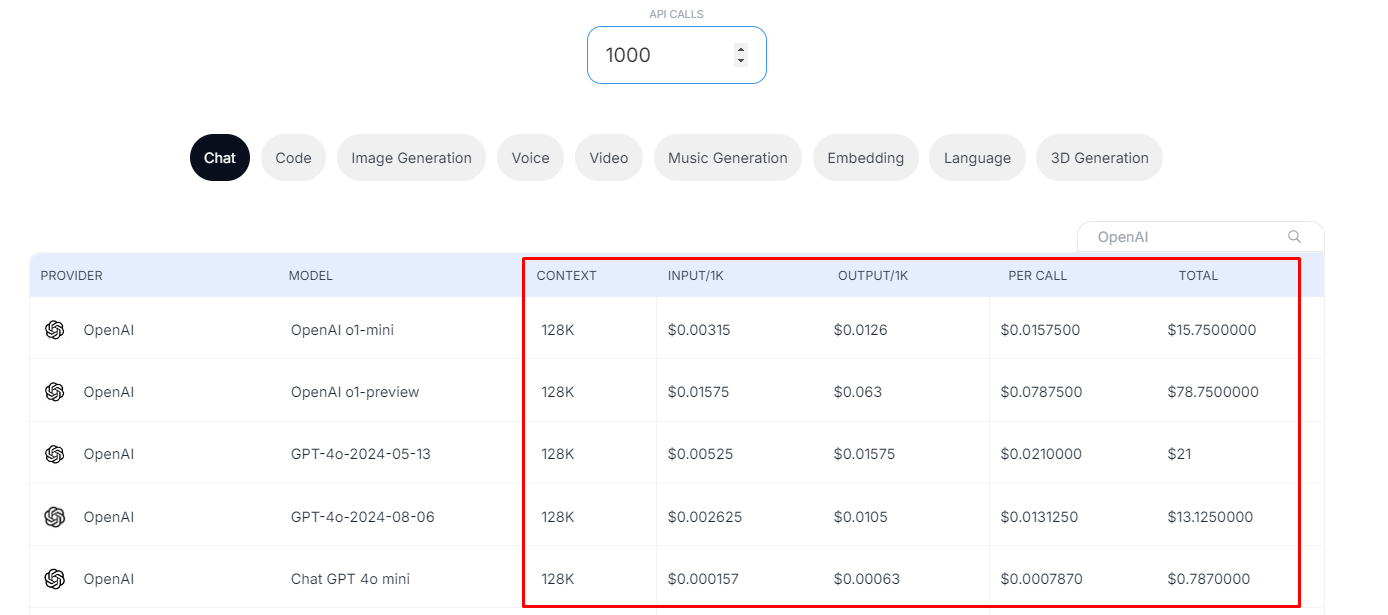This screenshot has width=1388, height=615.
Task: Click the OpenAI logo in the o1-mini row
Action: (x=55, y=330)
